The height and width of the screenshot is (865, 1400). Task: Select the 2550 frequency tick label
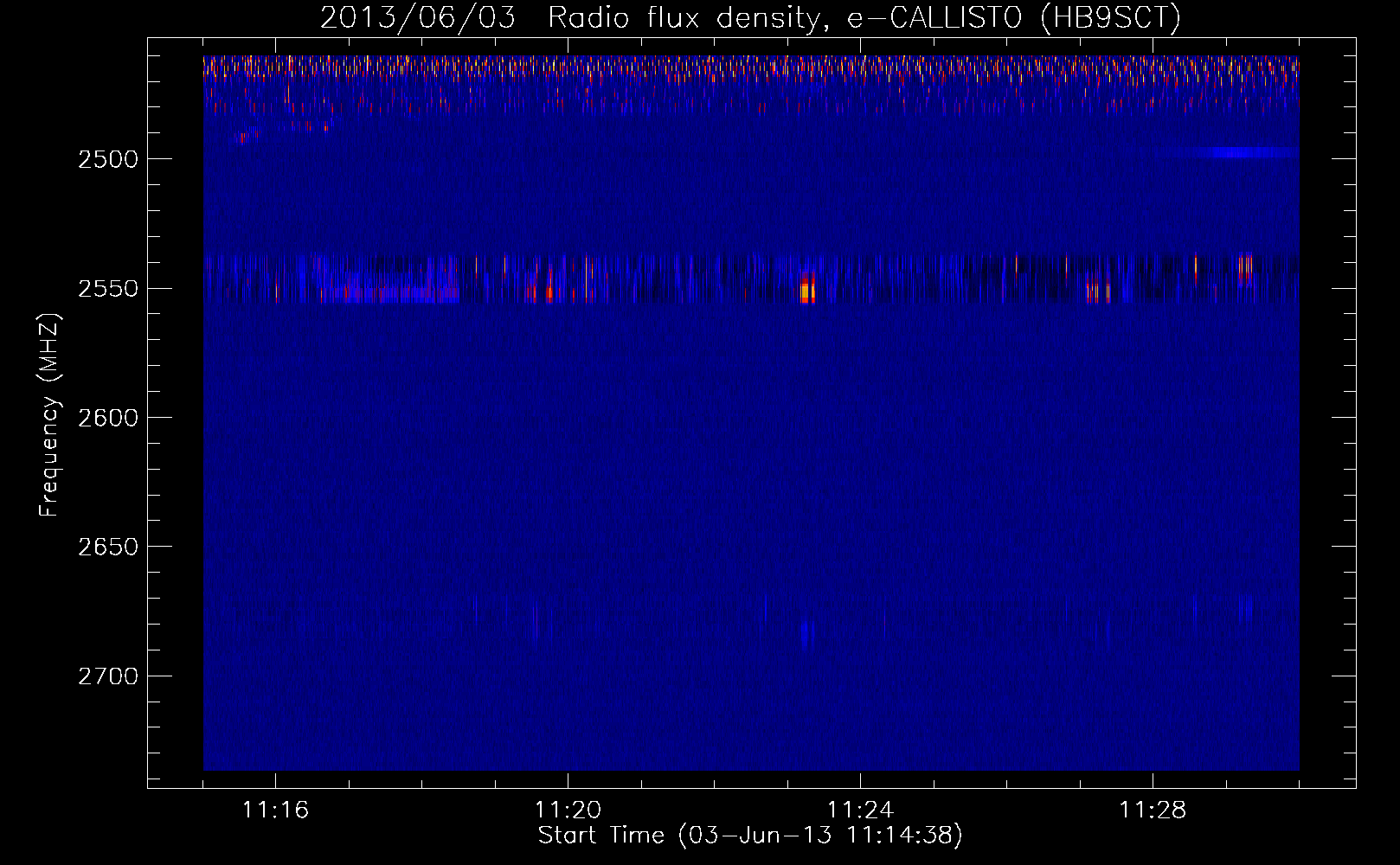pyautogui.click(x=108, y=288)
